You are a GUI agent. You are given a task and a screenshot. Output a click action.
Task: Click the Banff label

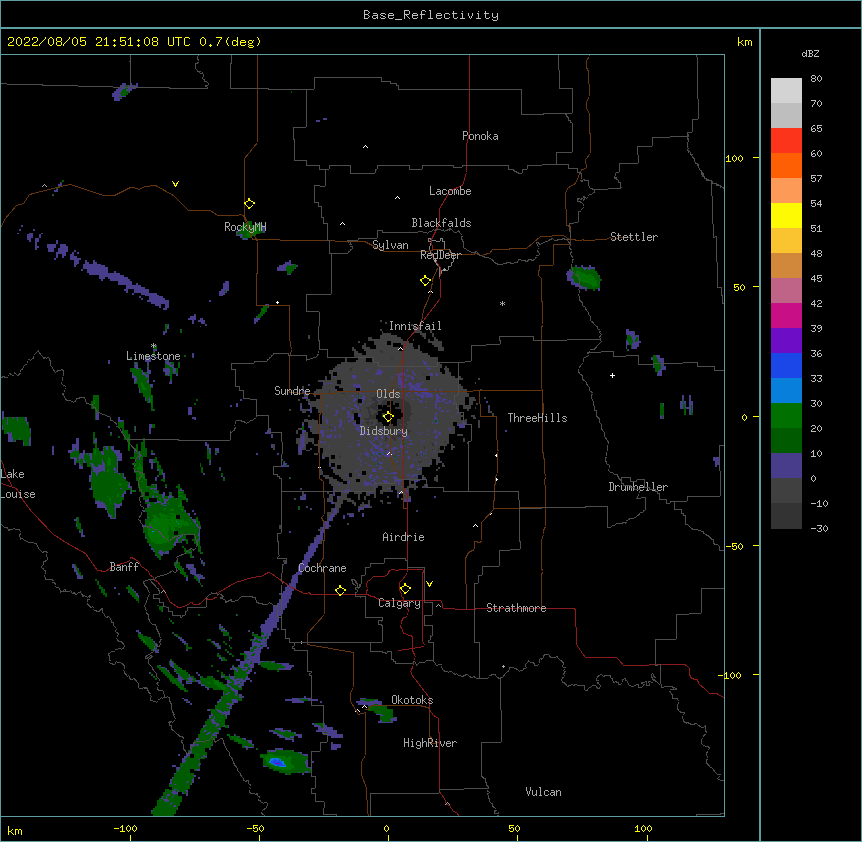click(124, 567)
